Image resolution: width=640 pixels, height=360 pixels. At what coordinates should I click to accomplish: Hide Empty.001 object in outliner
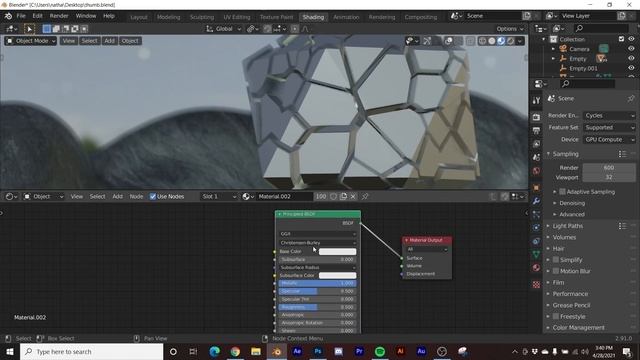coord(631,69)
